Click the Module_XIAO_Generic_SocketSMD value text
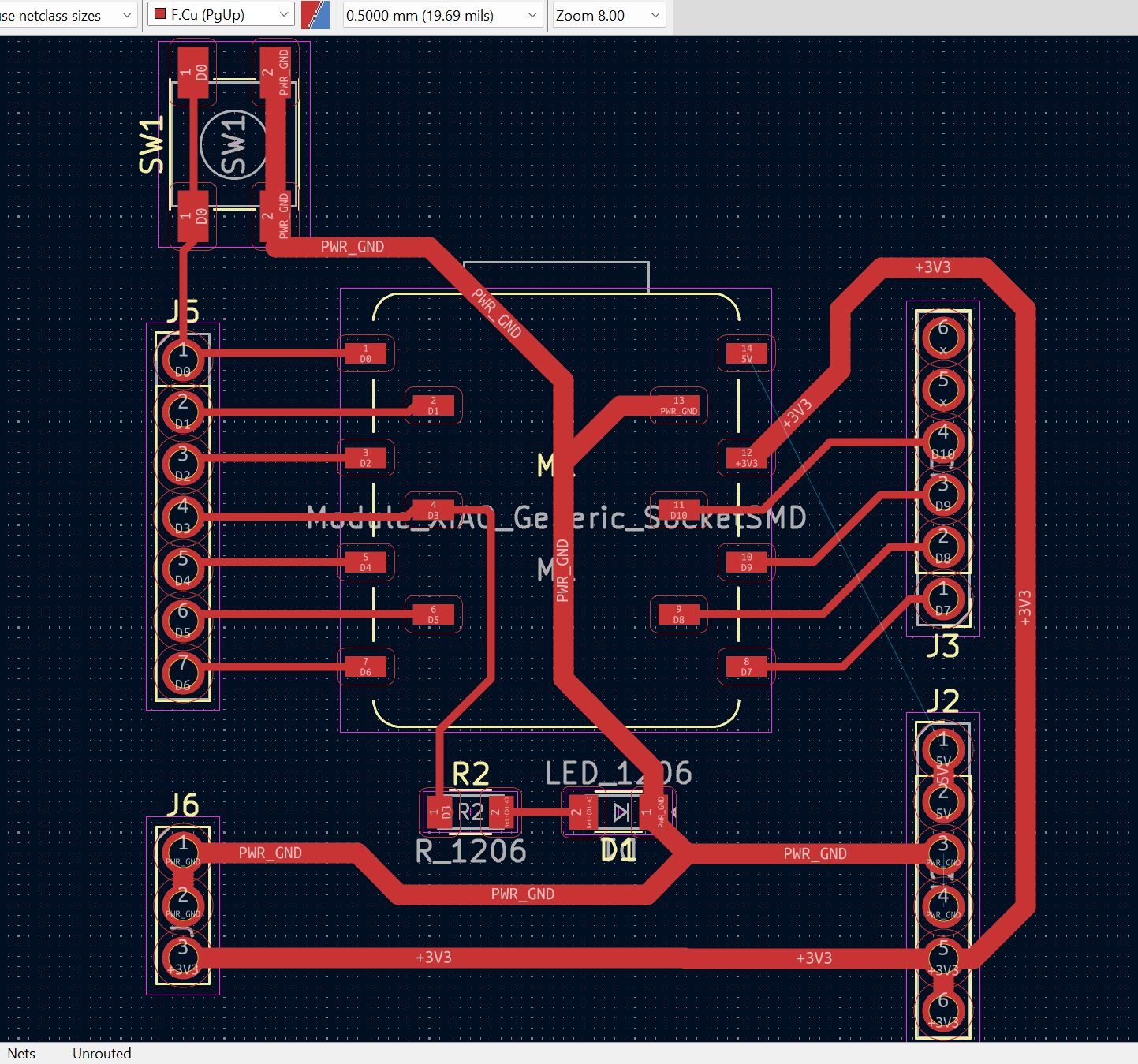The image size is (1138, 1064). (x=557, y=517)
